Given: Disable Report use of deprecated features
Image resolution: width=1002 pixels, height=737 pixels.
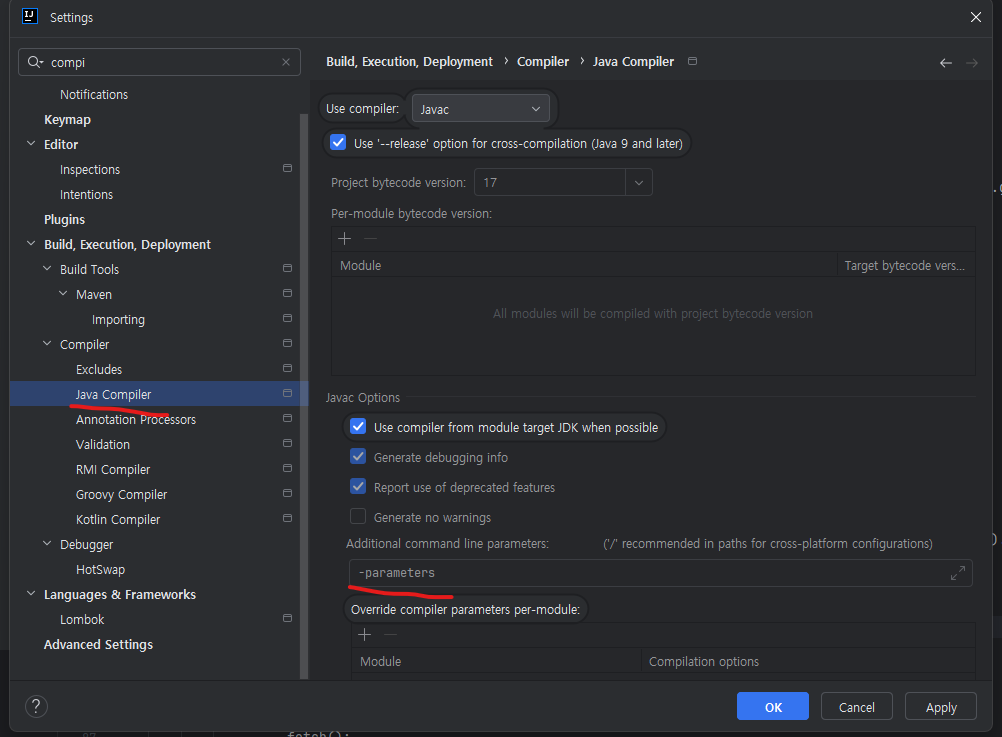Looking at the screenshot, I should click(357, 486).
